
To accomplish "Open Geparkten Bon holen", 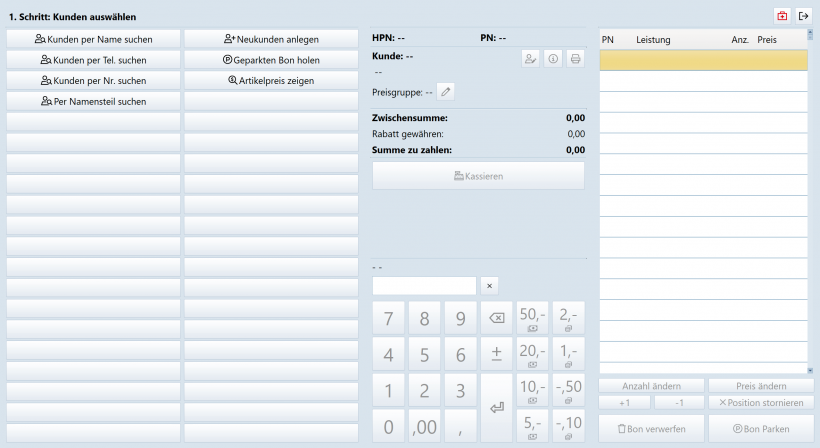I will (271, 60).
